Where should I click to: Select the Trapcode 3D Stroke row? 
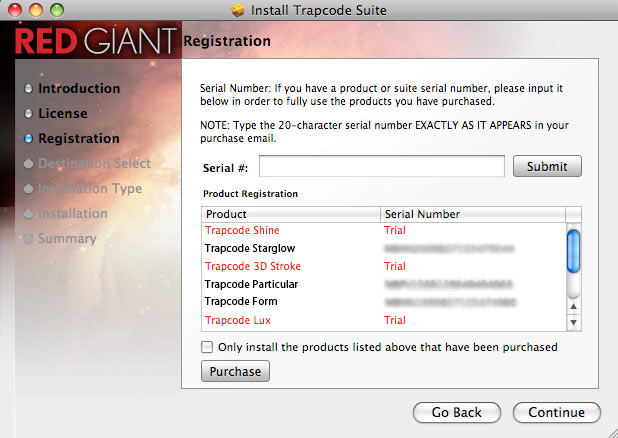tap(383, 266)
